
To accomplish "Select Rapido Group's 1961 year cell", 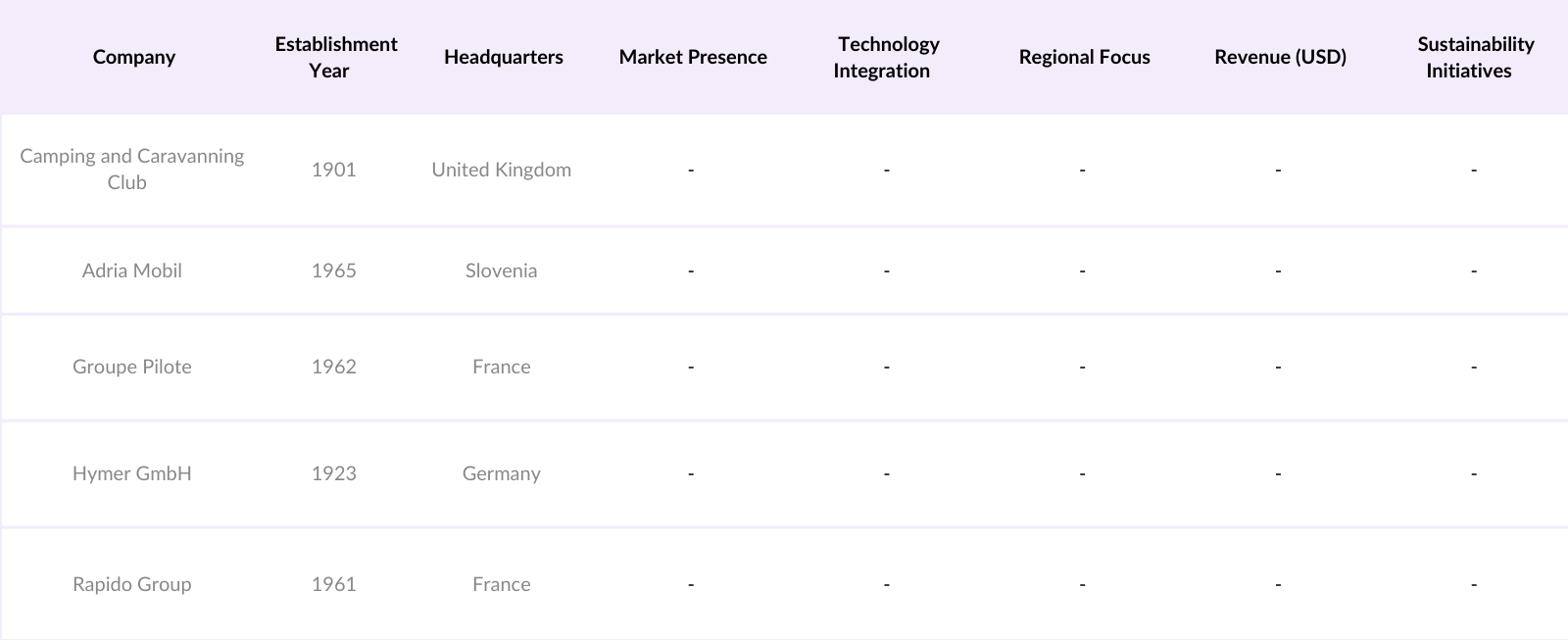I will point(333,584).
